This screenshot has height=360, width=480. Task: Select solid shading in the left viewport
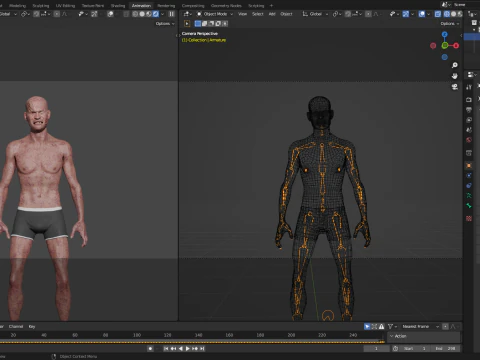tap(142, 14)
